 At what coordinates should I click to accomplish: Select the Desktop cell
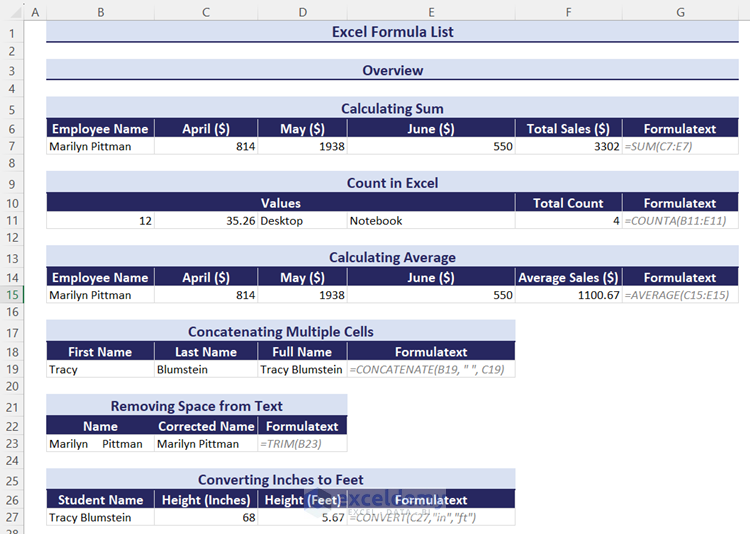[302, 221]
